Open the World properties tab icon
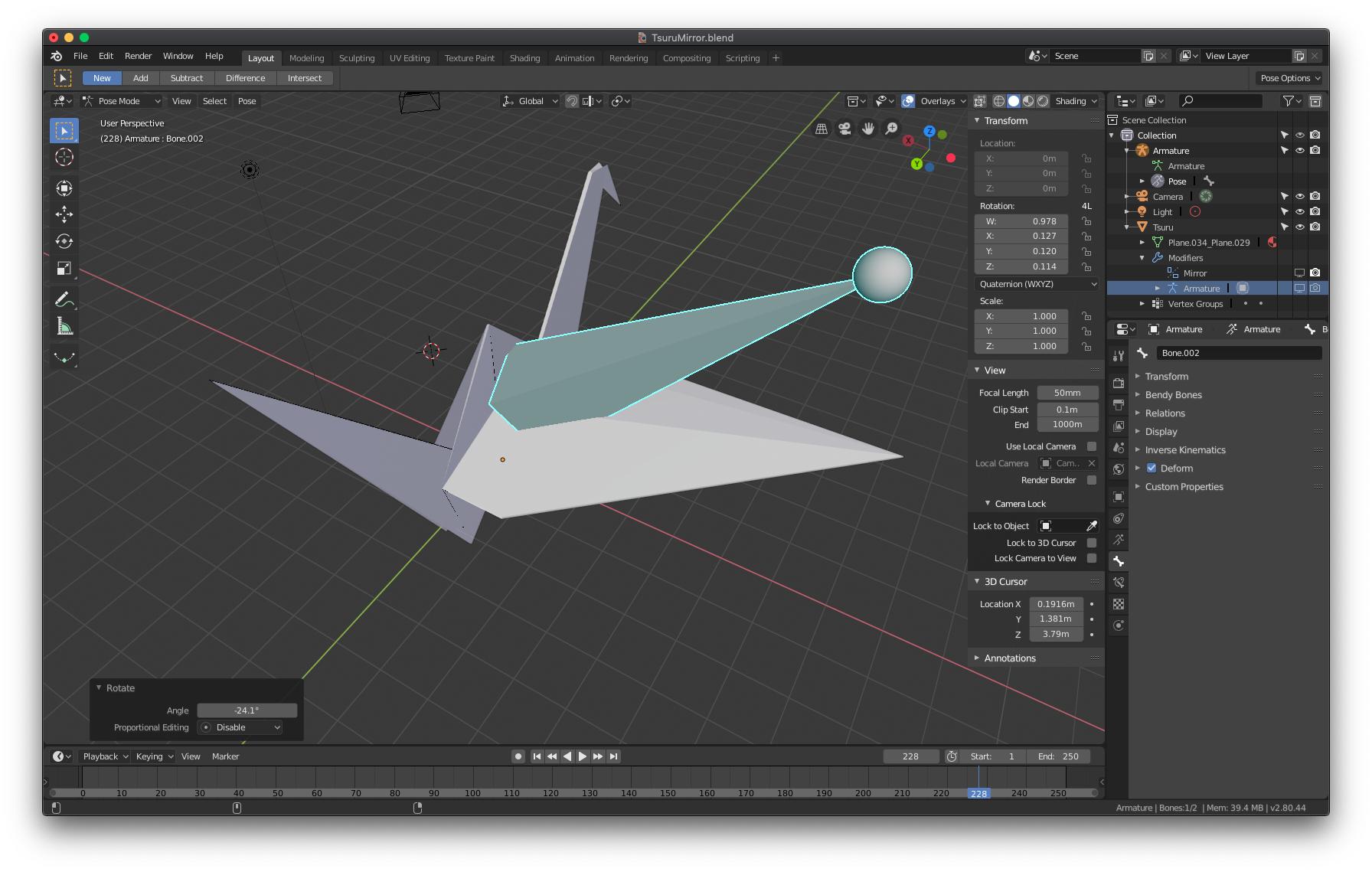Image resolution: width=1372 pixels, height=872 pixels. pos(1119,469)
